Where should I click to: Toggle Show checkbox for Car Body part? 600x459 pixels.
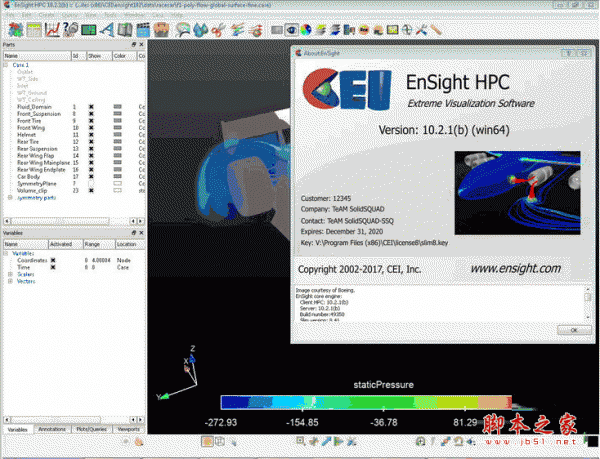coord(91,176)
